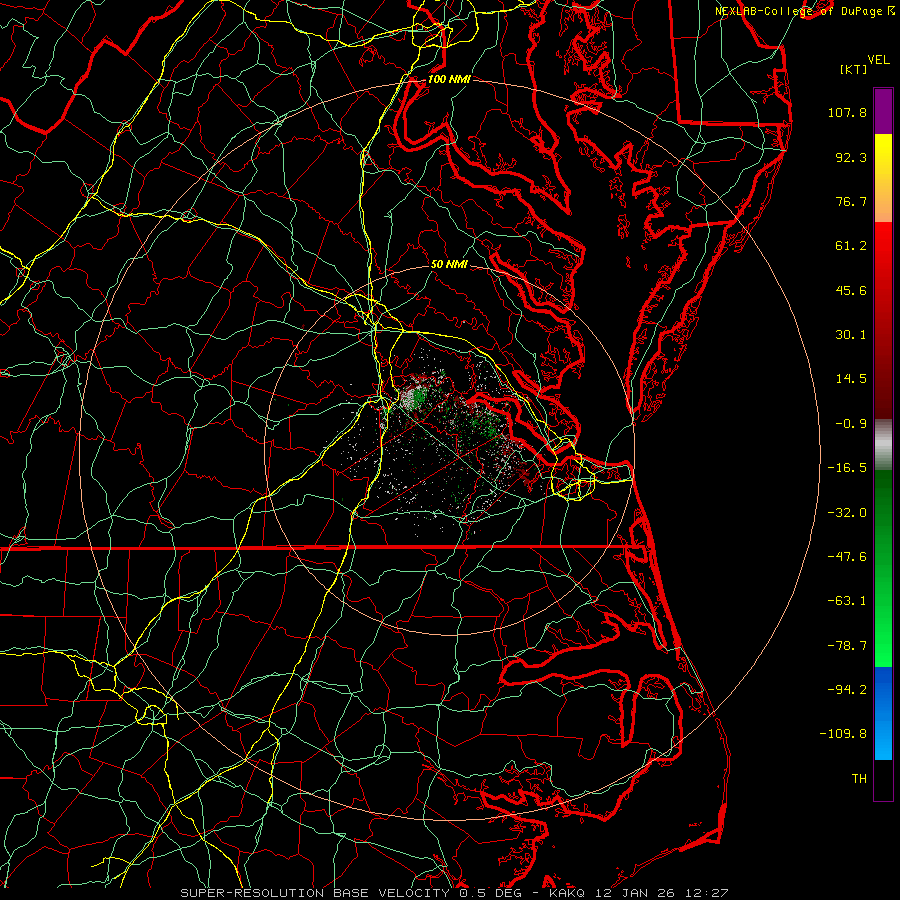Click the blue segment of the velocity color bar

(883, 713)
